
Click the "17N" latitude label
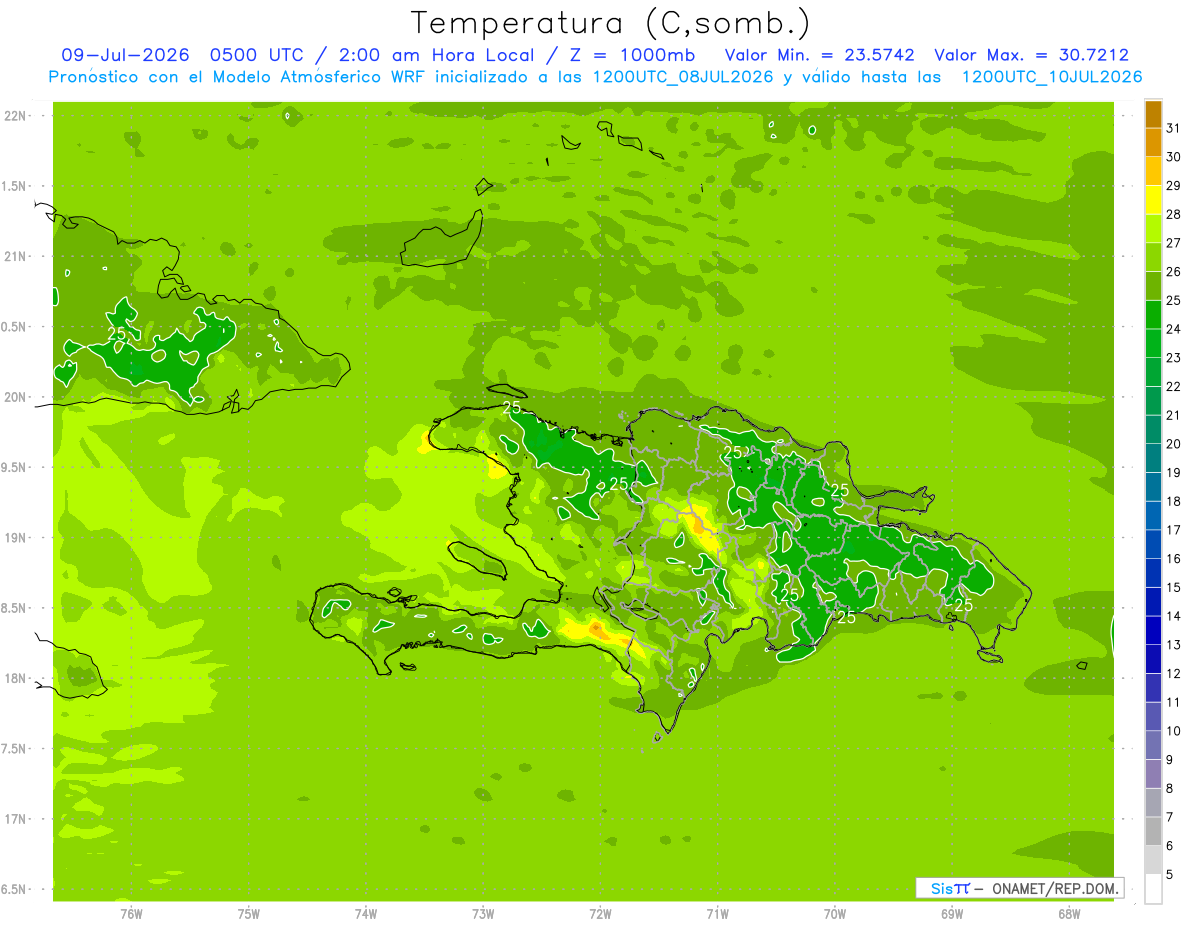click(x=16, y=820)
